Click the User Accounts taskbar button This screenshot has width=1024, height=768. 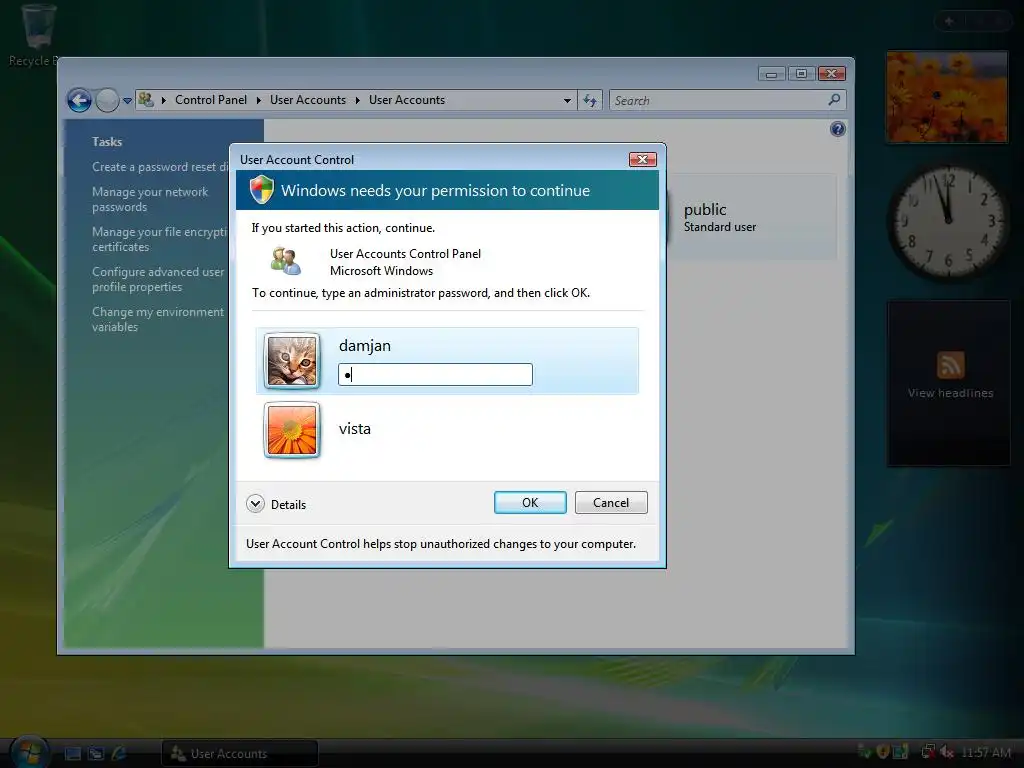click(x=240, y=754)
